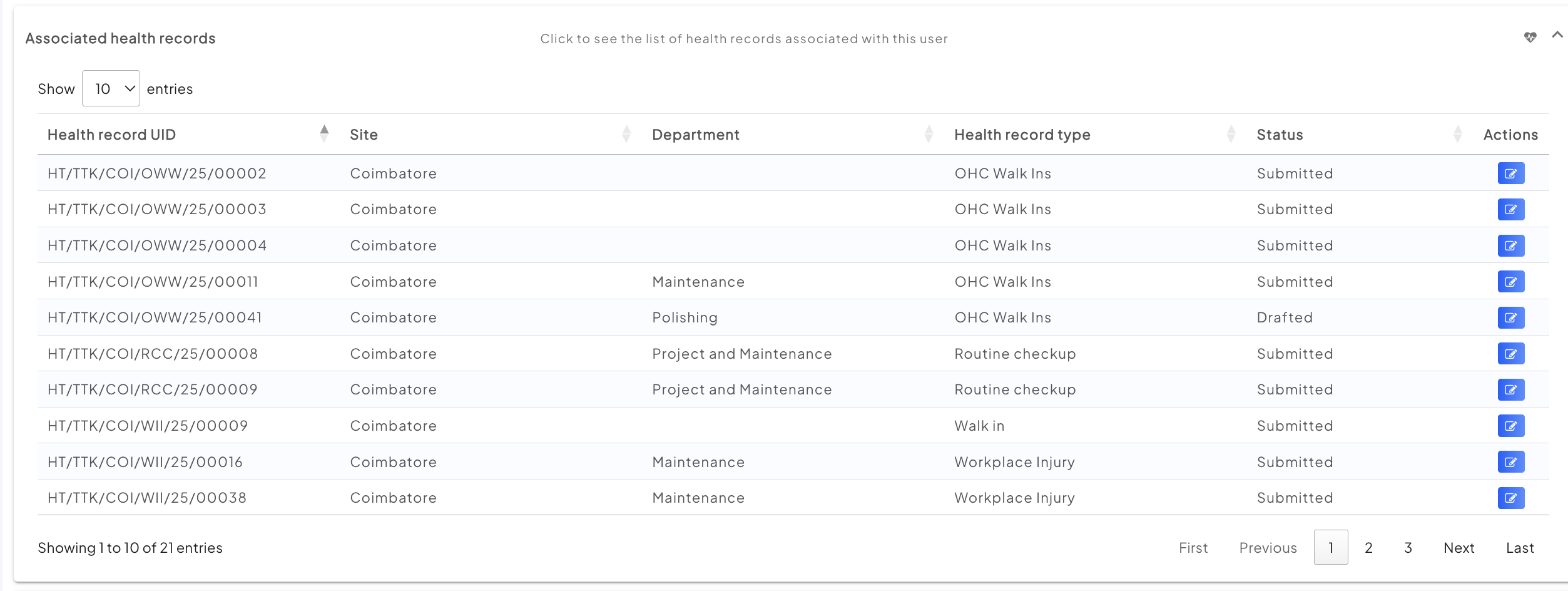The image size is (1568, 591).
Task: Jump to page 3 of records
Action: pos(1408,548)
